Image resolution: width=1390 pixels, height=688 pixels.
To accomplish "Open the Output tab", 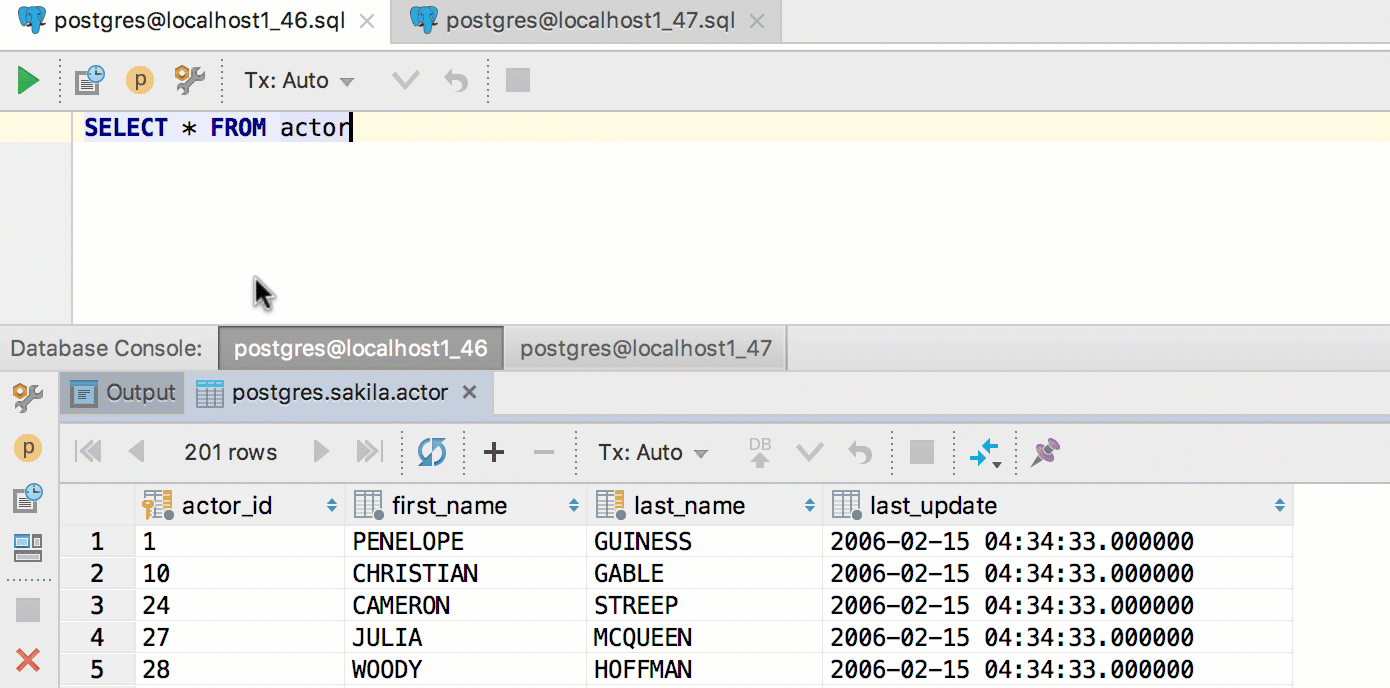I will (123, 393).
